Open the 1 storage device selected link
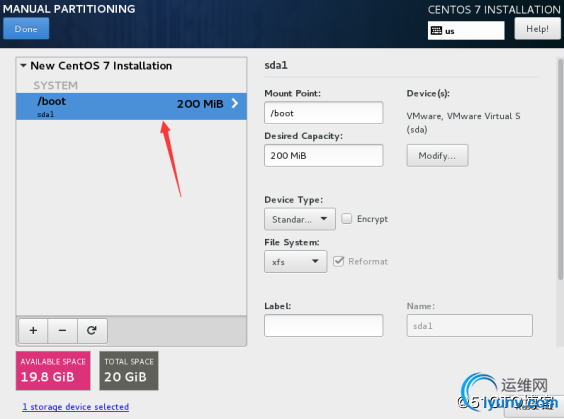564x419 pixels. pos(76,407)
